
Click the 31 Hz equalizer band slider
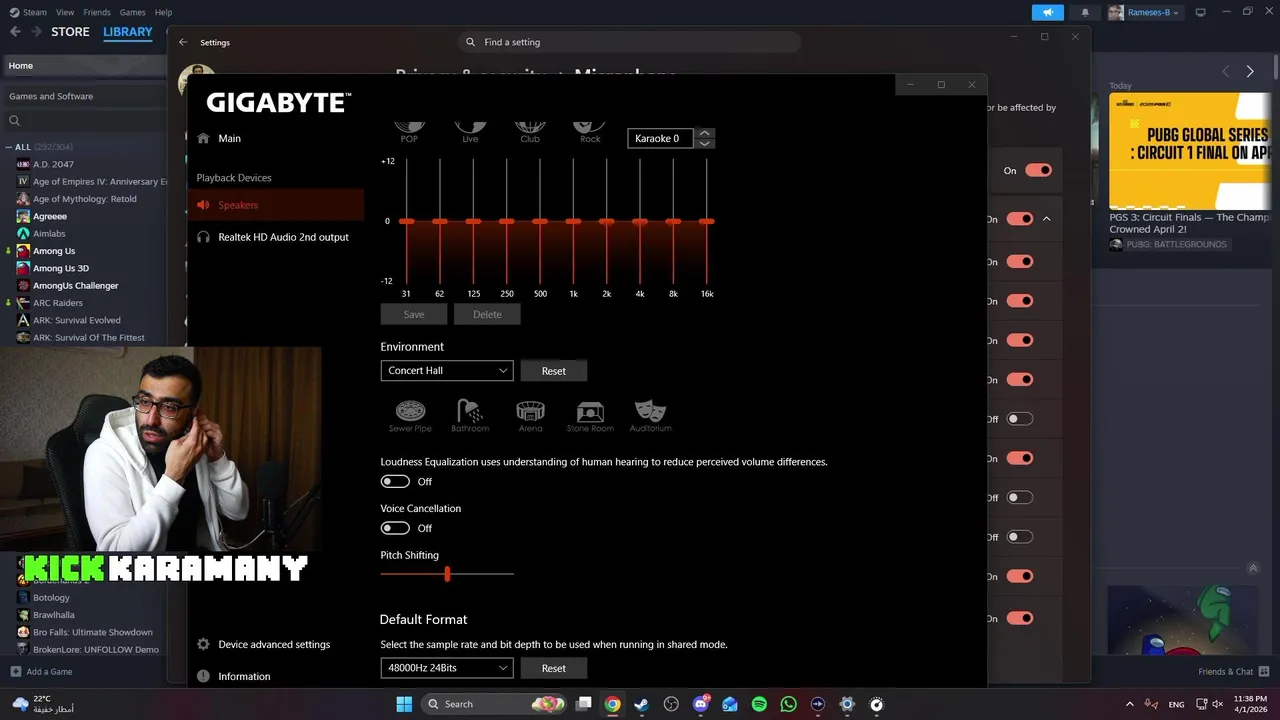[406, 221]
